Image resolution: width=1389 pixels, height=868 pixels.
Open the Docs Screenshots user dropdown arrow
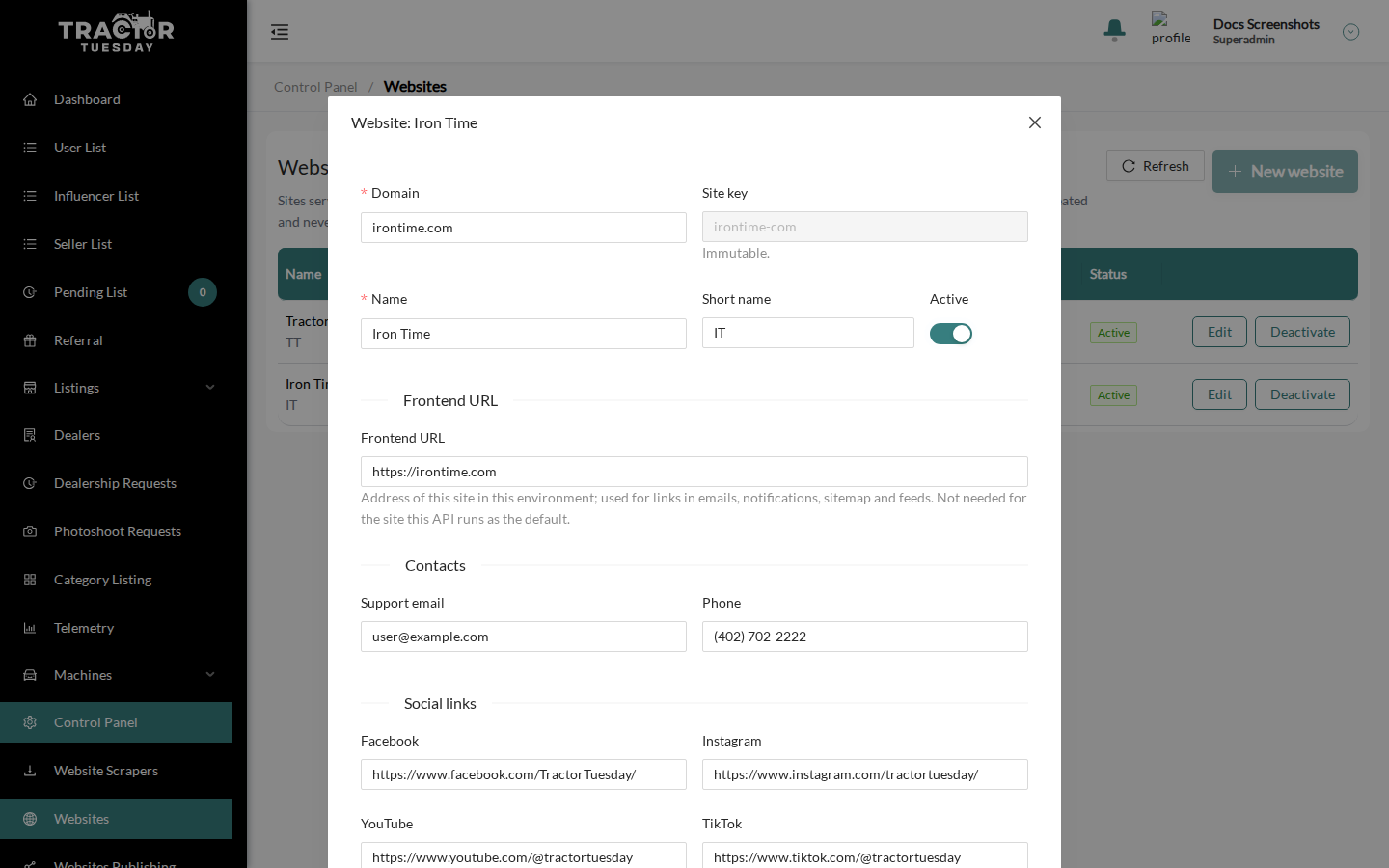click(1351, 32)
